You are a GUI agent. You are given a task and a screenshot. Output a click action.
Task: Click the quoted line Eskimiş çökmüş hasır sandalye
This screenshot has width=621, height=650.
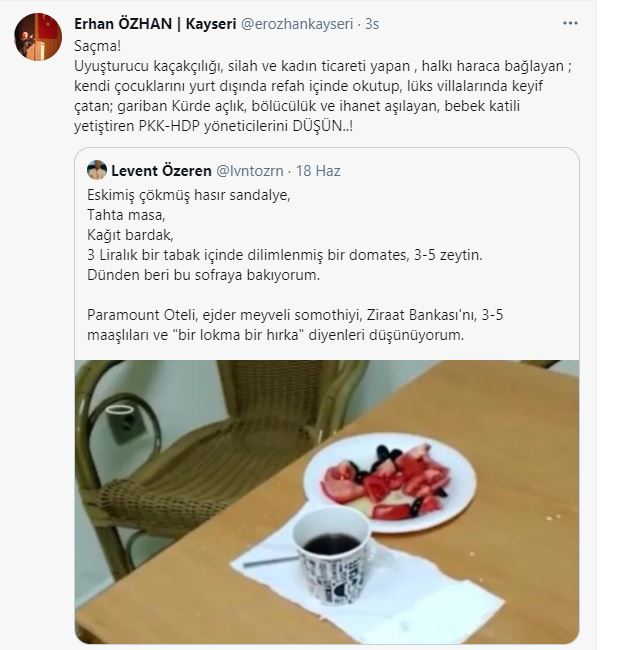pyautogui.click(x=189, y=195)
